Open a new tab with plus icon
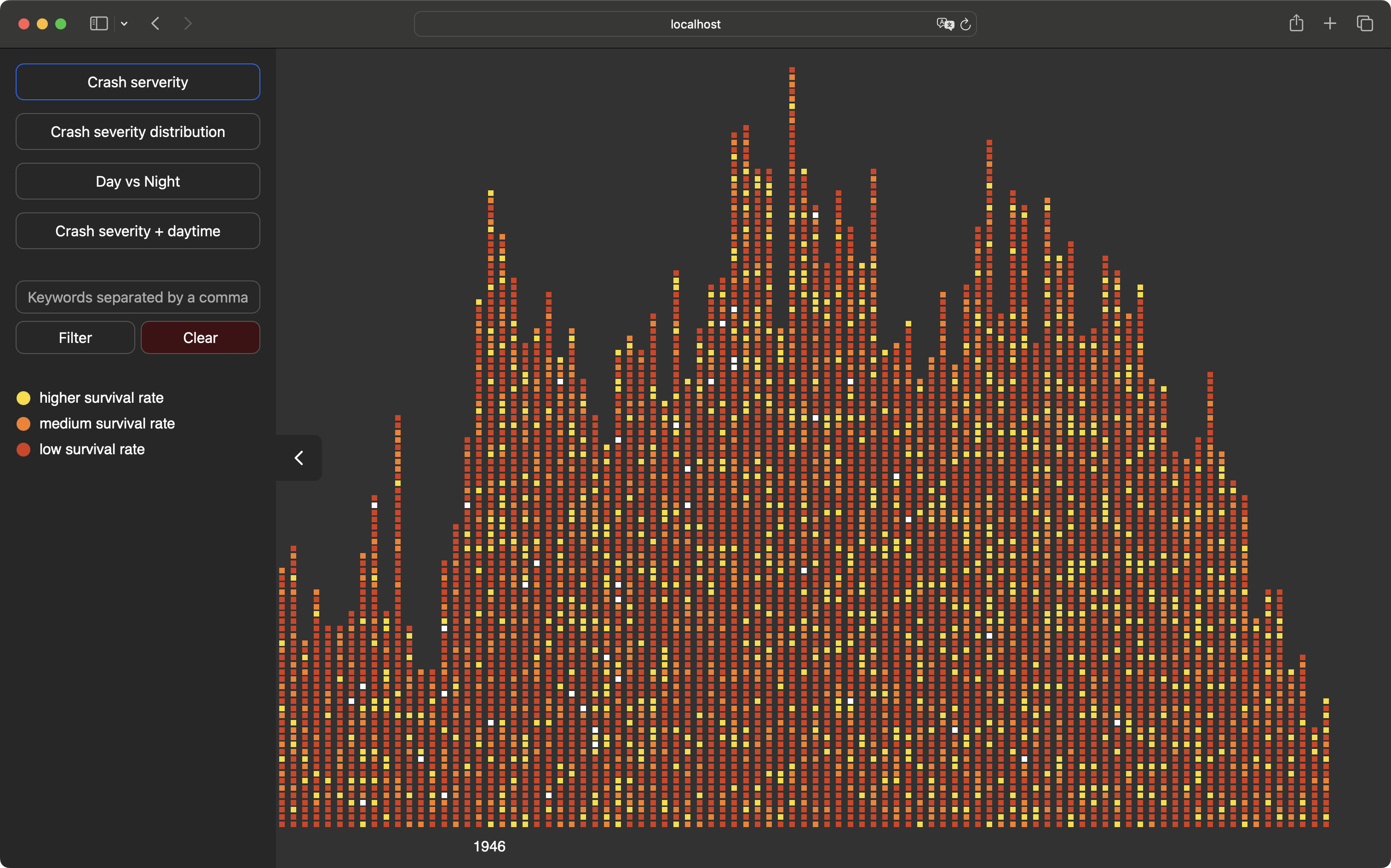This screenshot has height=868, width=1391. 1329,23
